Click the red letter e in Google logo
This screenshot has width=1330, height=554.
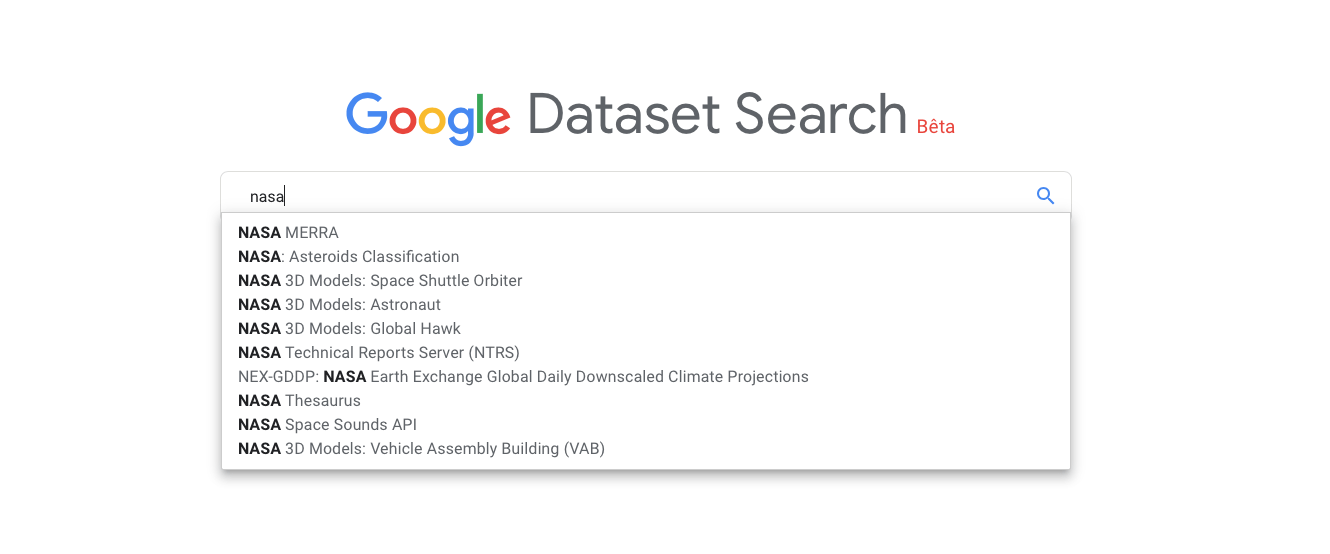click(x=497, y=120)
